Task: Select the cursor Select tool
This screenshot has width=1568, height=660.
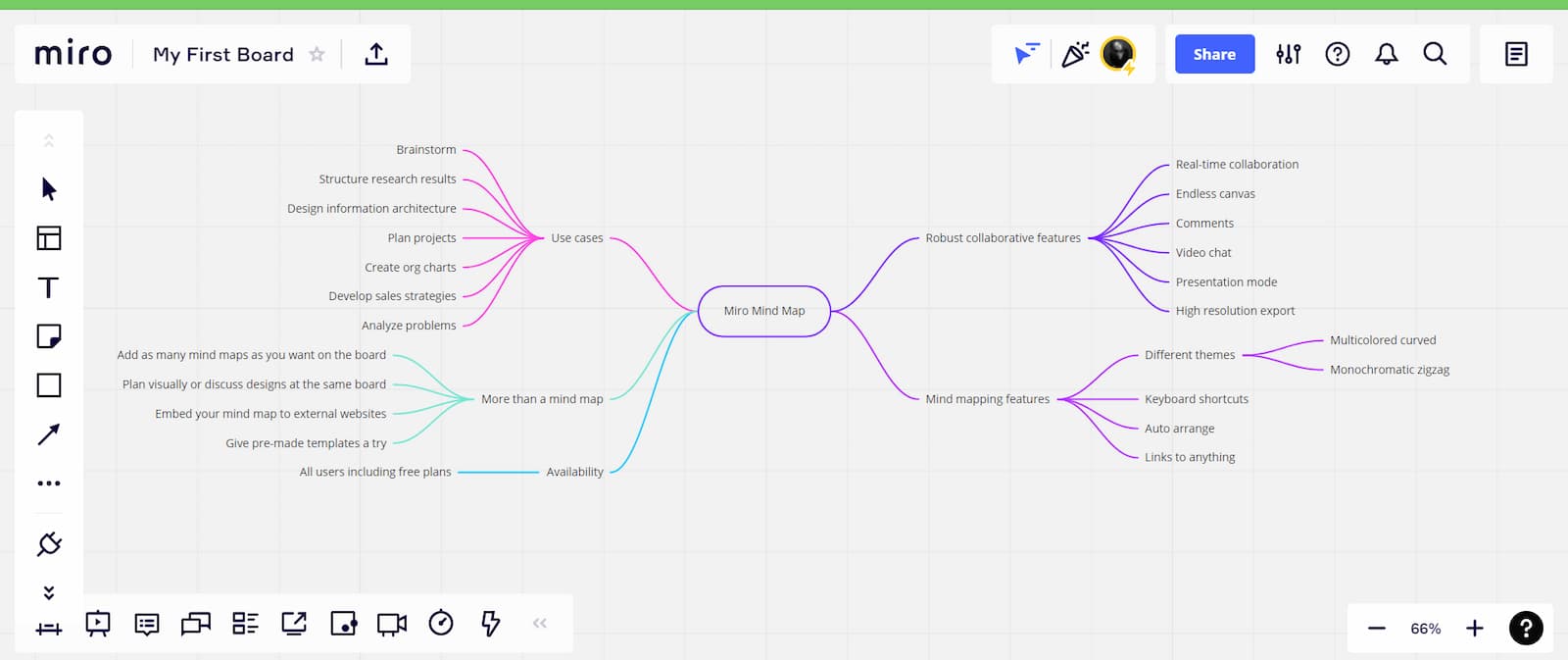Action: (49, 188)
